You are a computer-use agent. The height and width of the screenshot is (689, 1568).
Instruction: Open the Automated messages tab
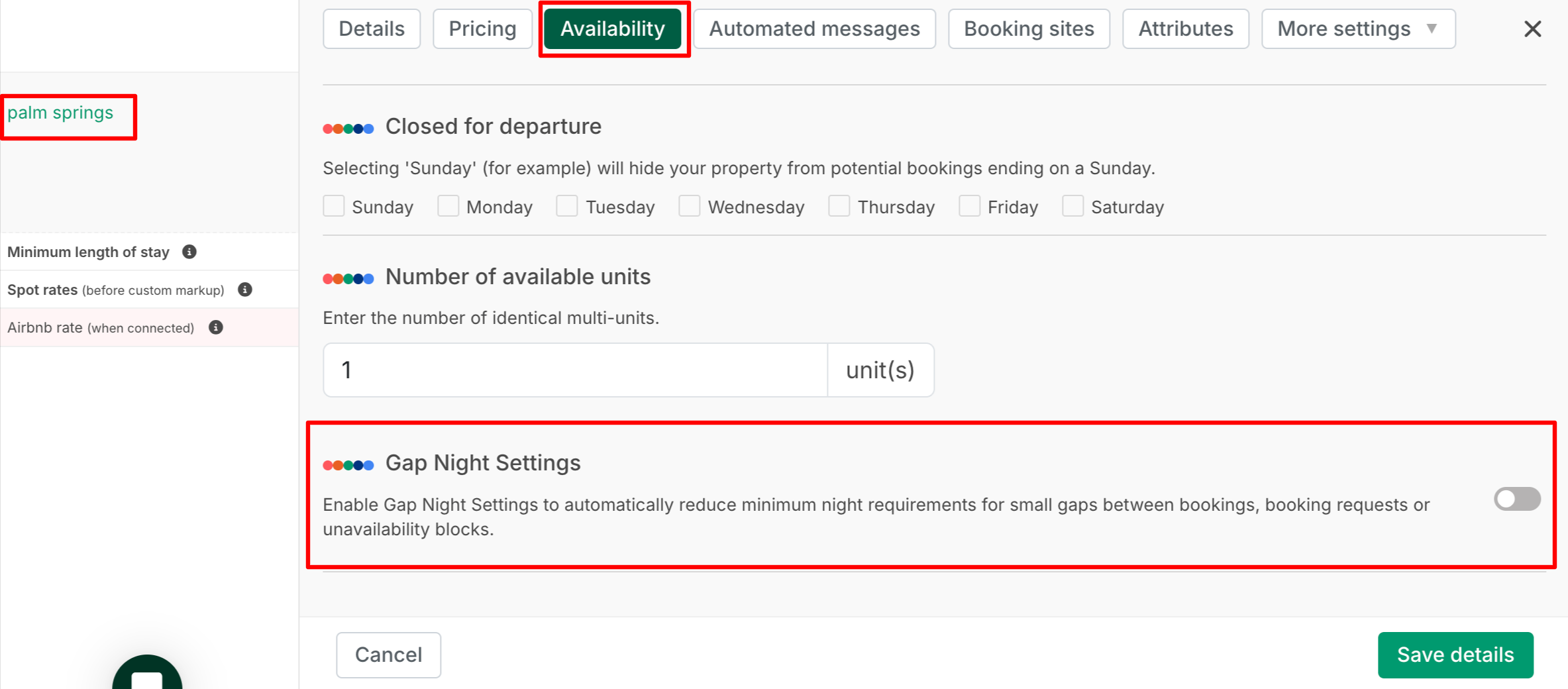point(814,29)
